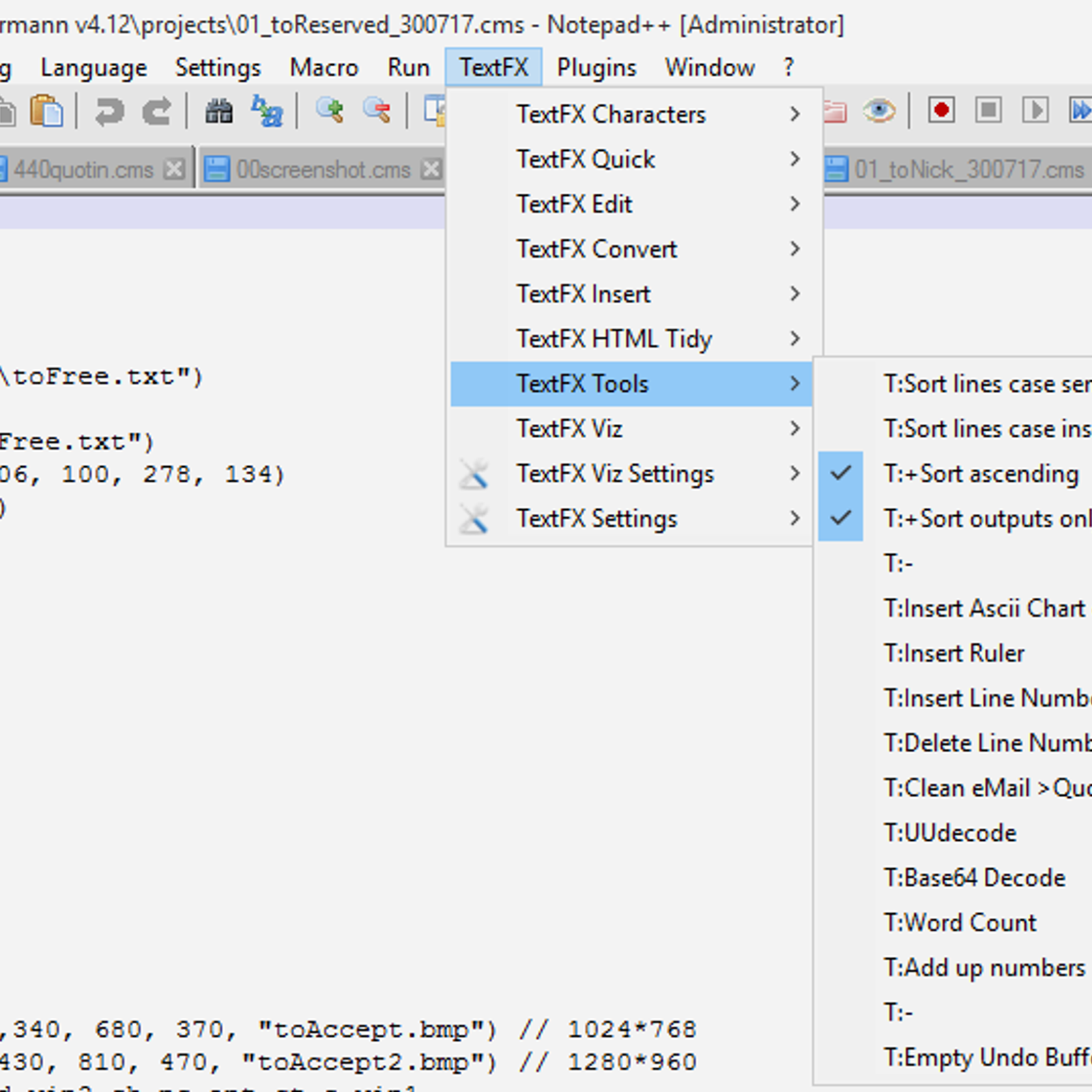The height and width of the screenshot is (1092, 1092).
Task: Open the Macro menu
Action: click(324, 68)
